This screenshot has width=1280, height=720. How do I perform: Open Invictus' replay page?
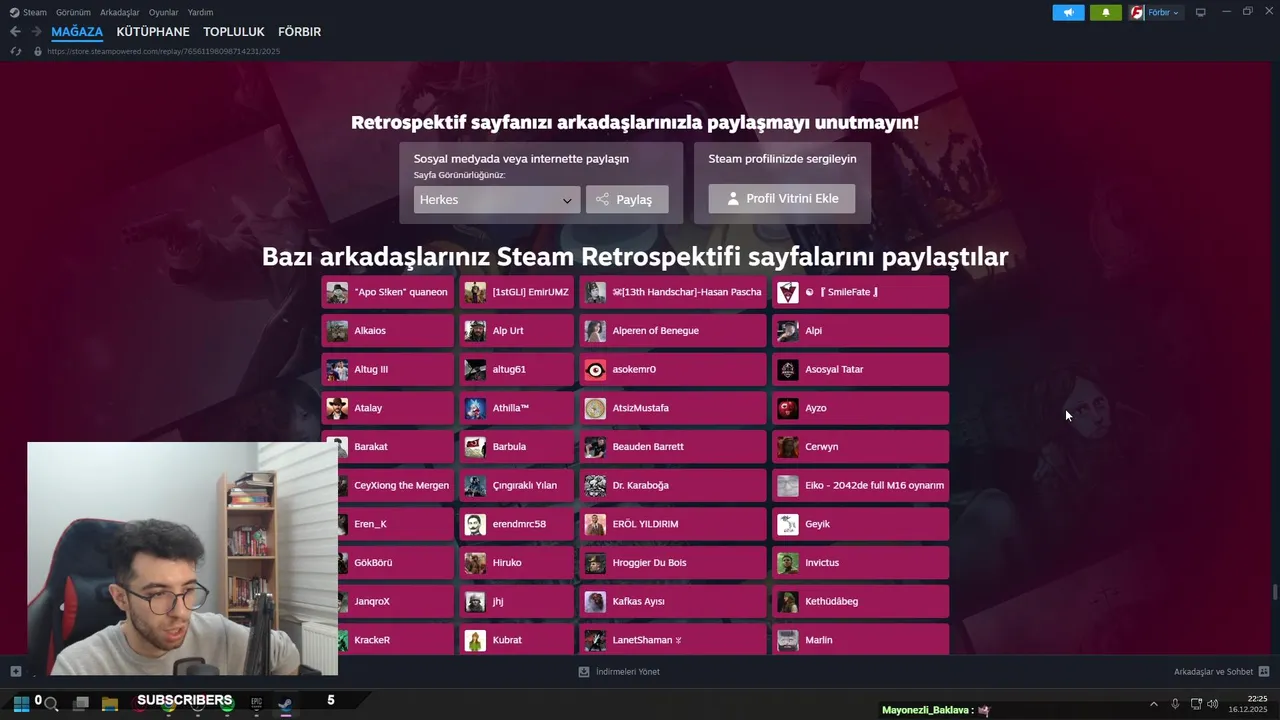tap(860, 563)
